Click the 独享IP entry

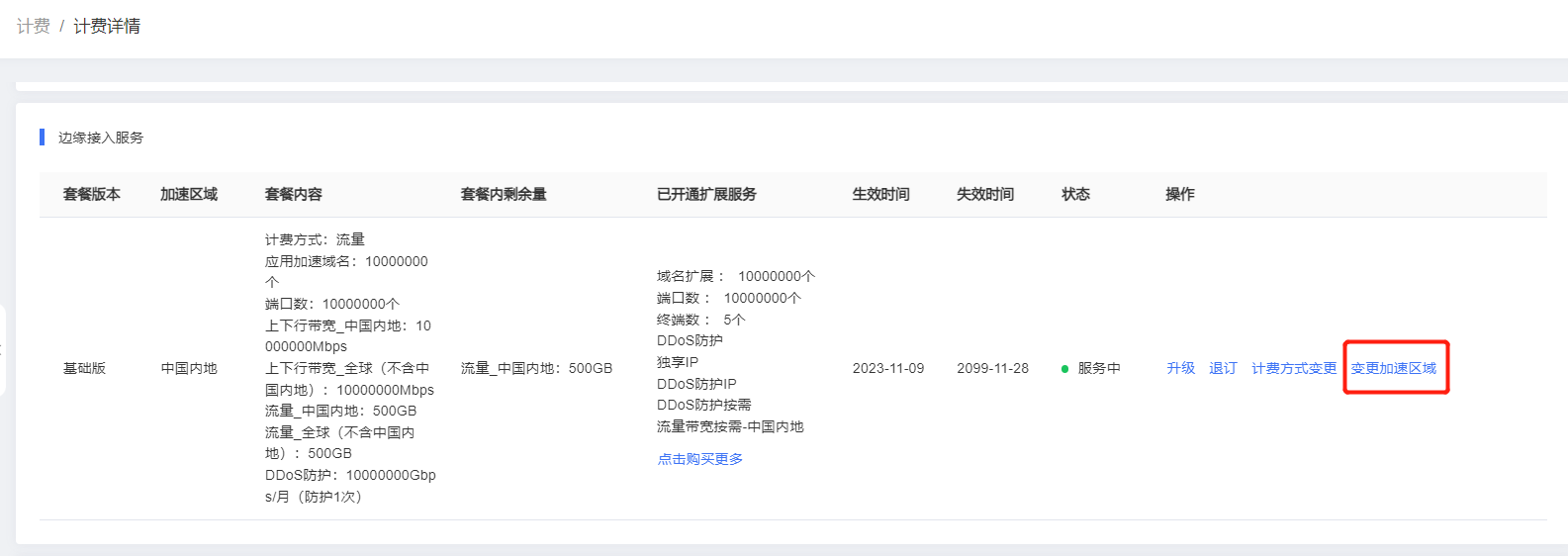[678, 362]
